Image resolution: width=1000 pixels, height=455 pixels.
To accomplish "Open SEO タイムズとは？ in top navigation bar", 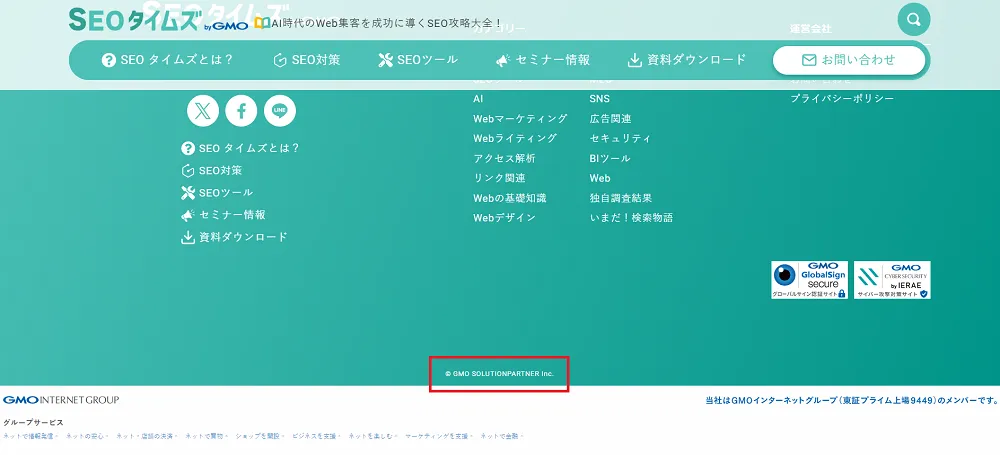I will [168, 60].
